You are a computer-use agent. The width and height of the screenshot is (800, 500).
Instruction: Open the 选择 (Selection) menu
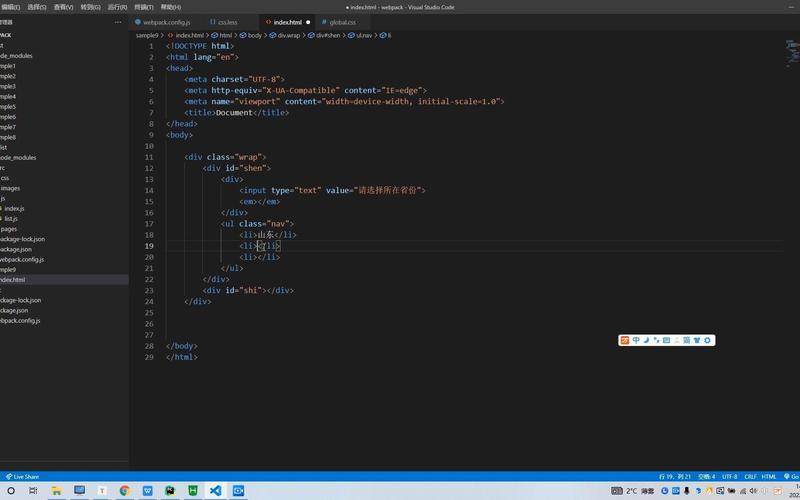tap(36, 7)
